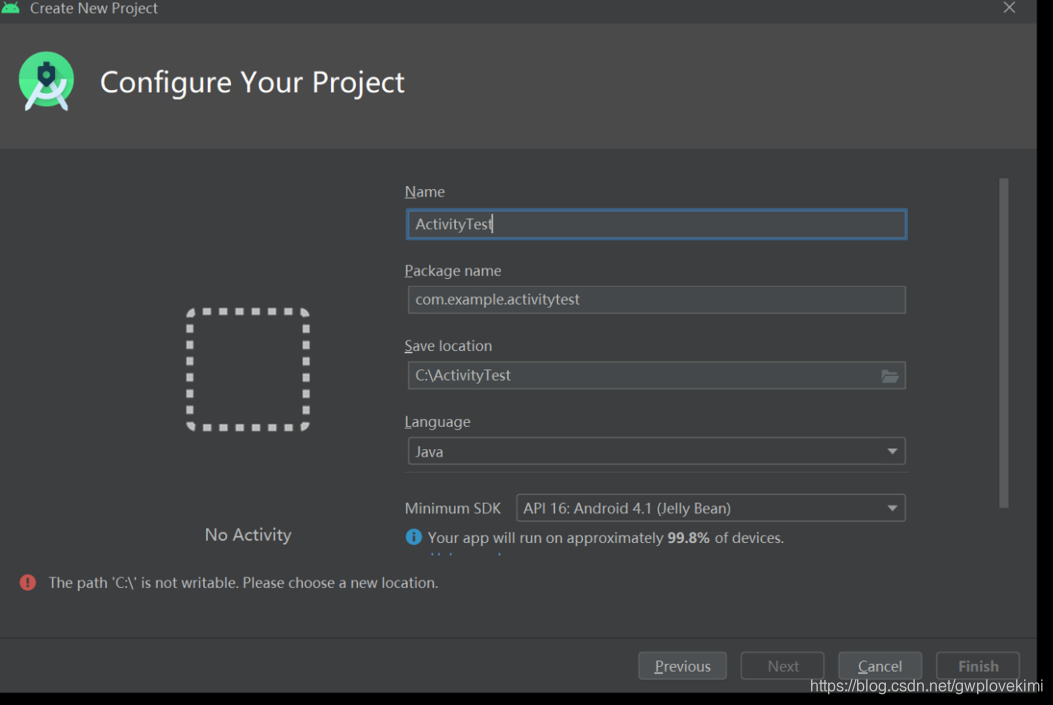This screenshot has width=1053, height=705.
Task: Click the 'No Activity' caption text
Action: tap(248, 534)
